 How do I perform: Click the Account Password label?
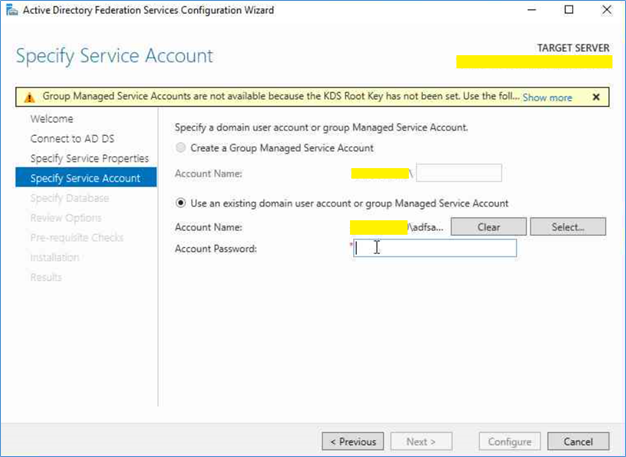tap(216, 249)
